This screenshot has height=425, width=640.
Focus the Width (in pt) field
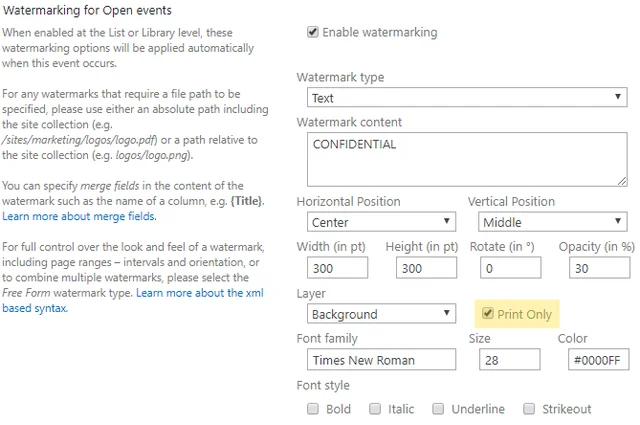pos(338,268)
